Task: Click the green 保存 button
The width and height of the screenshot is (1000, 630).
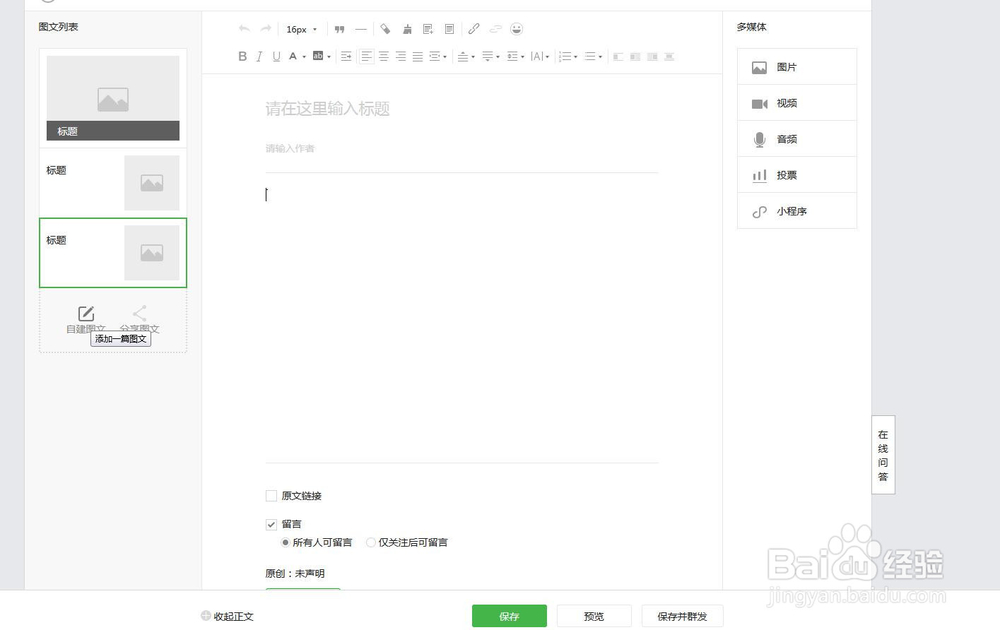Action: [x=509, y=616]
